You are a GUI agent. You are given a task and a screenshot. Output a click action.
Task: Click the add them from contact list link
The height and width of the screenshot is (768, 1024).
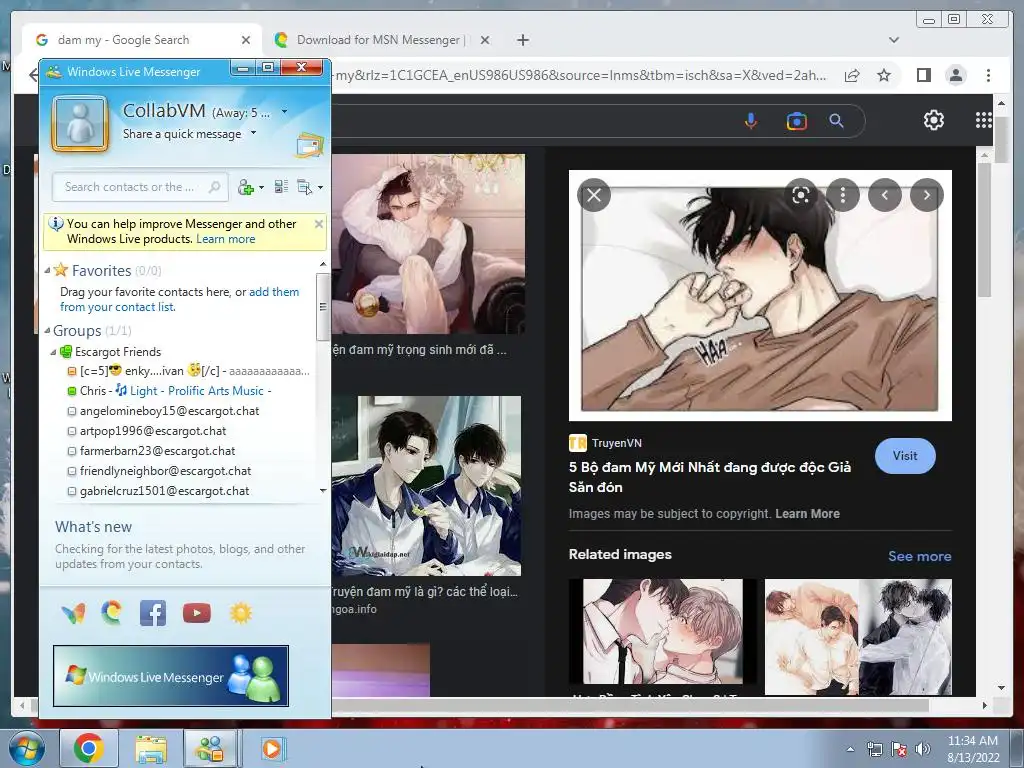pyautogui.click(x=180, y=299)
